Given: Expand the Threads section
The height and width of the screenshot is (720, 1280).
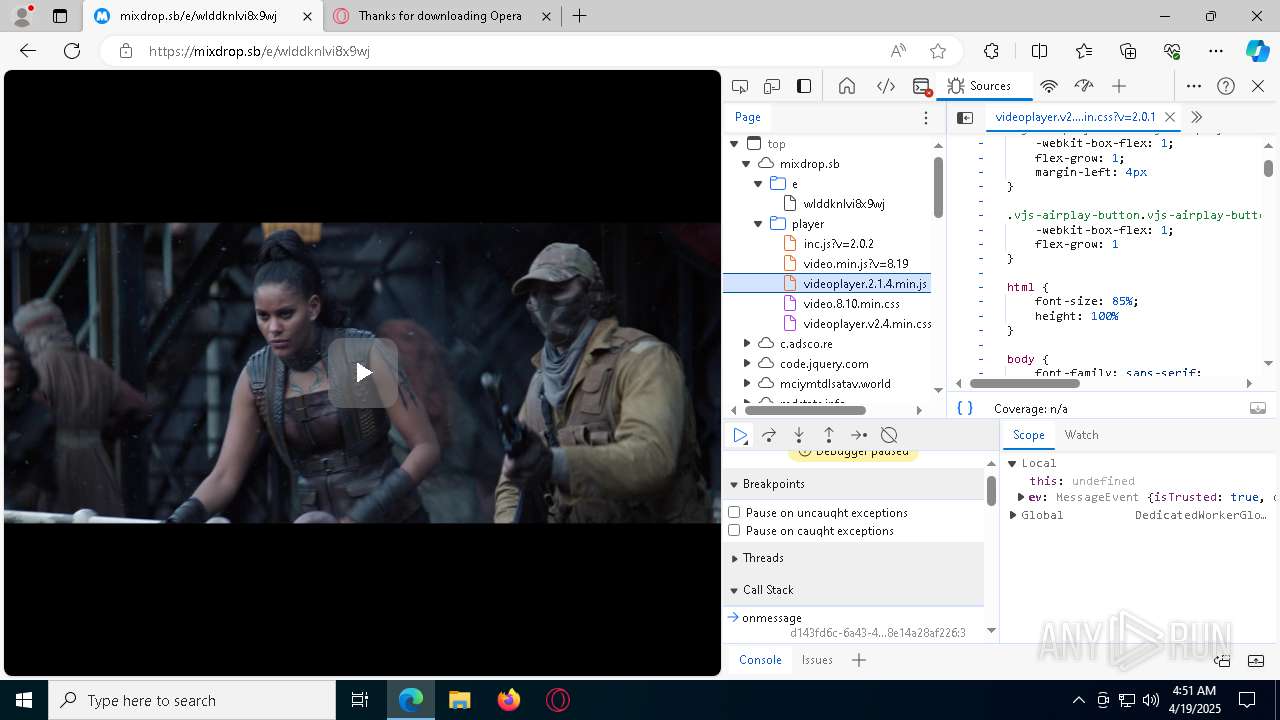Looking at the screenshot, I should tap(734, 558).
